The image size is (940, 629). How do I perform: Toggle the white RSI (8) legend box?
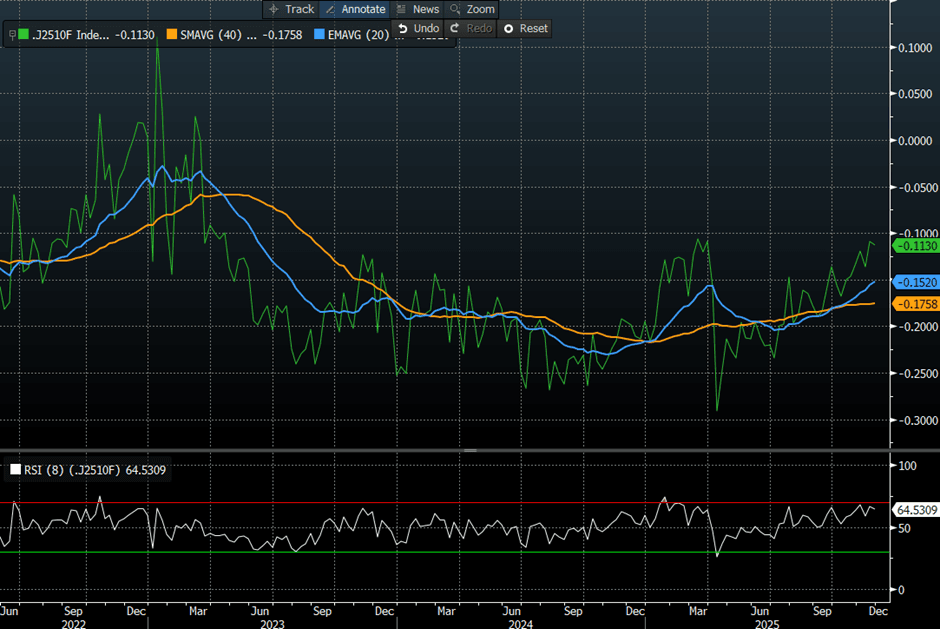(14, 469)
